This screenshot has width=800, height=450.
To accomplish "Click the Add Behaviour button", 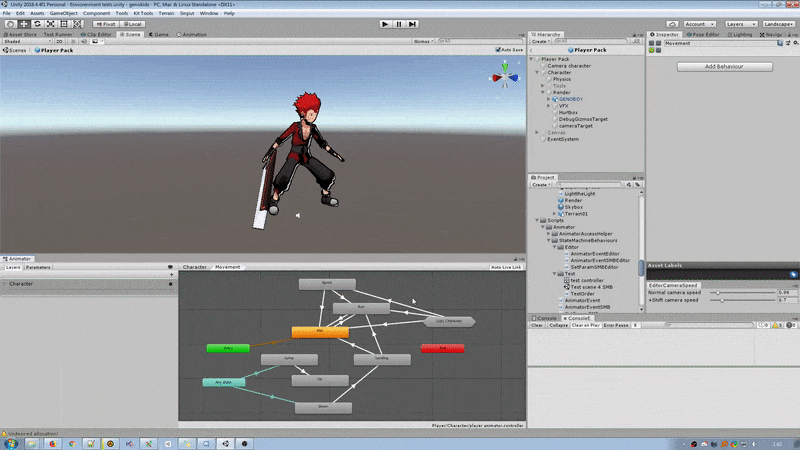I will pyautogui.click(x=724, y=66).
